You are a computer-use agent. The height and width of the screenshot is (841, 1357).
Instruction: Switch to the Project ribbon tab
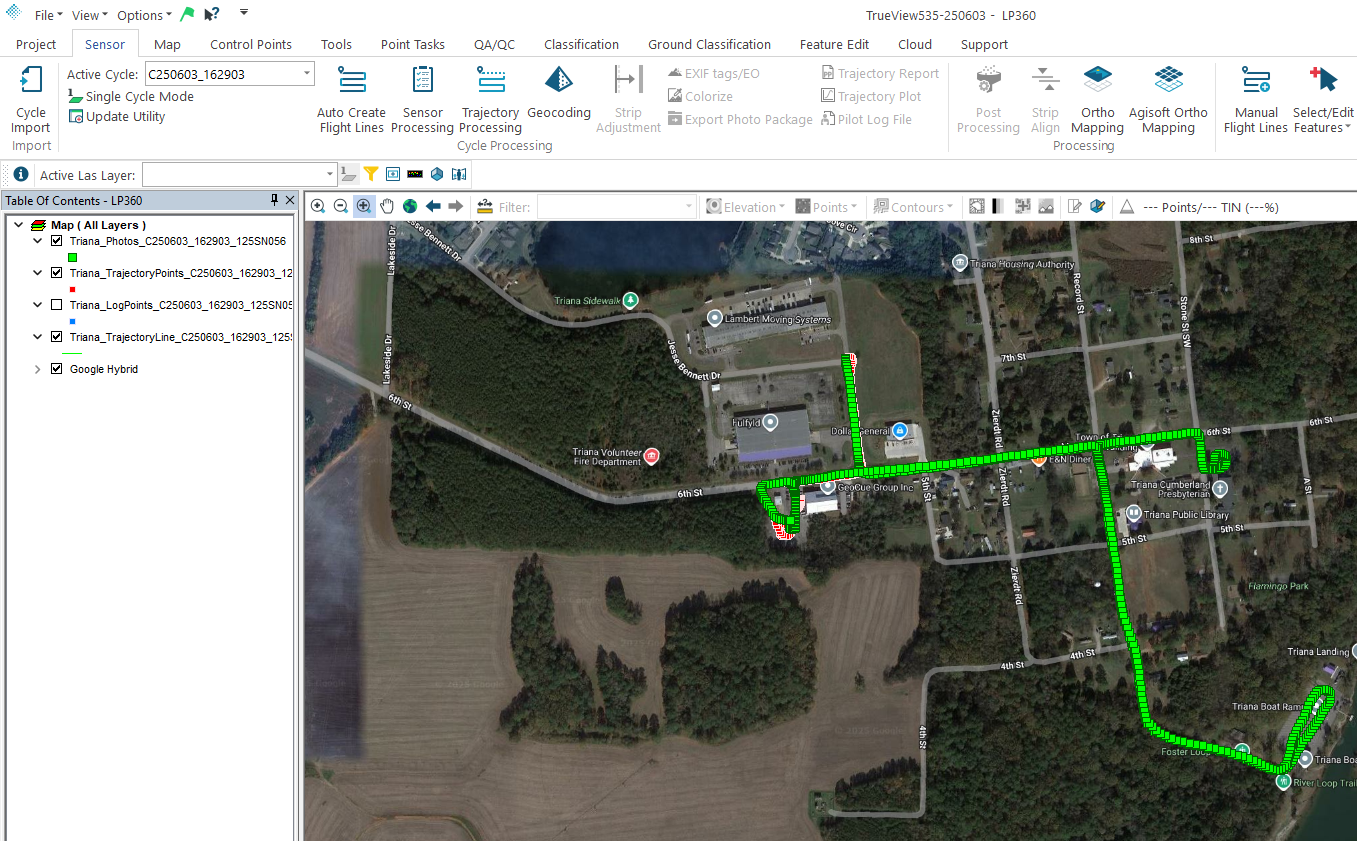point(36,44)
